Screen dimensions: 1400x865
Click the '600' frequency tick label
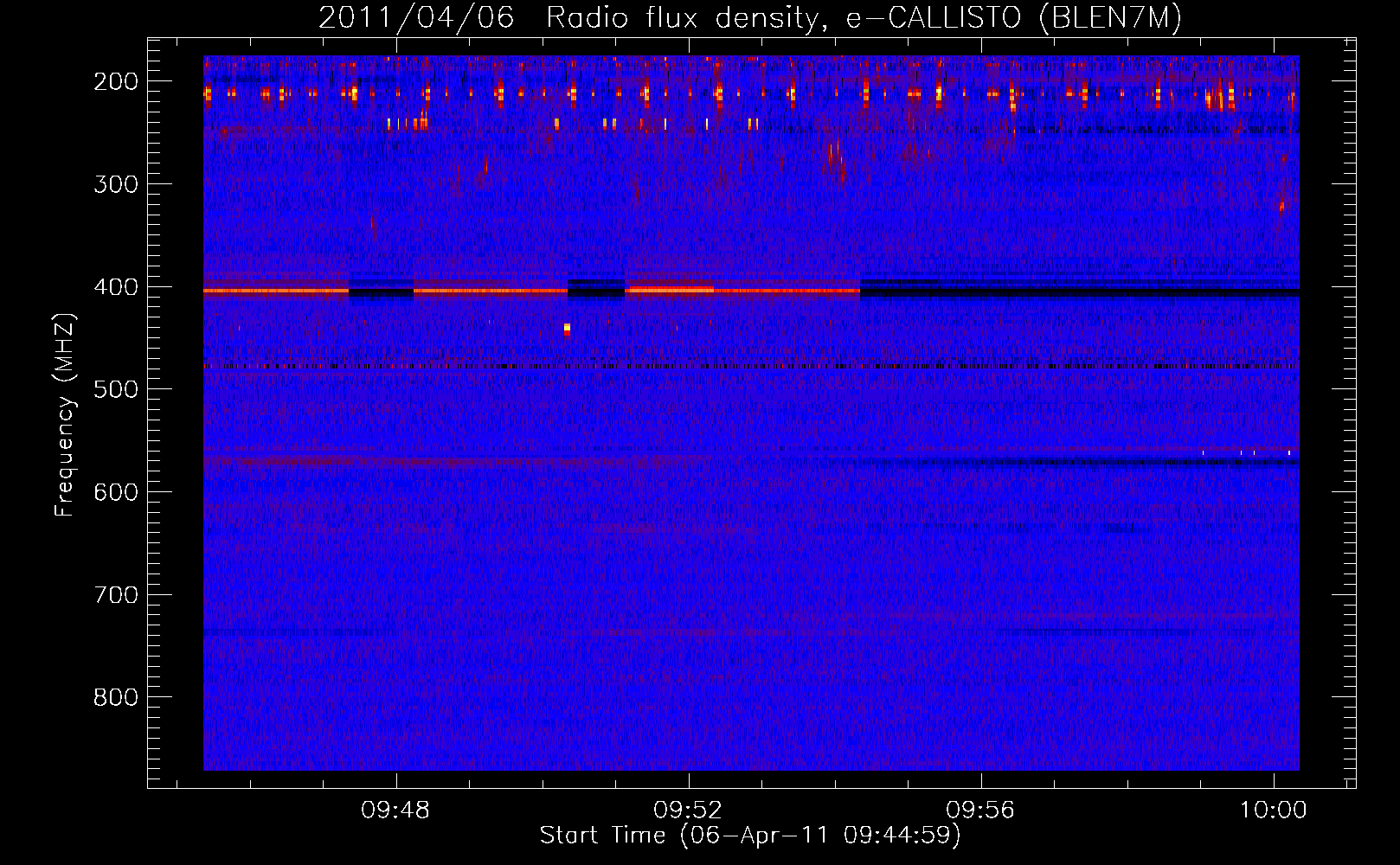pyautogui.click(x=116, y=492)
